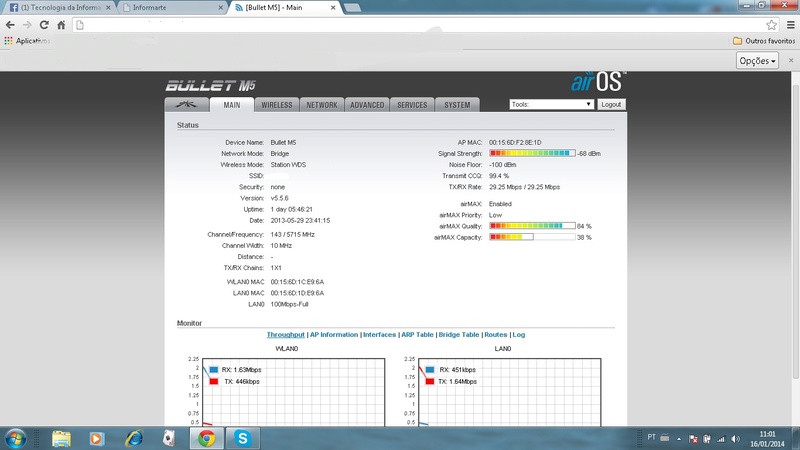Expand the Tools dropdown

pos(552,104)
